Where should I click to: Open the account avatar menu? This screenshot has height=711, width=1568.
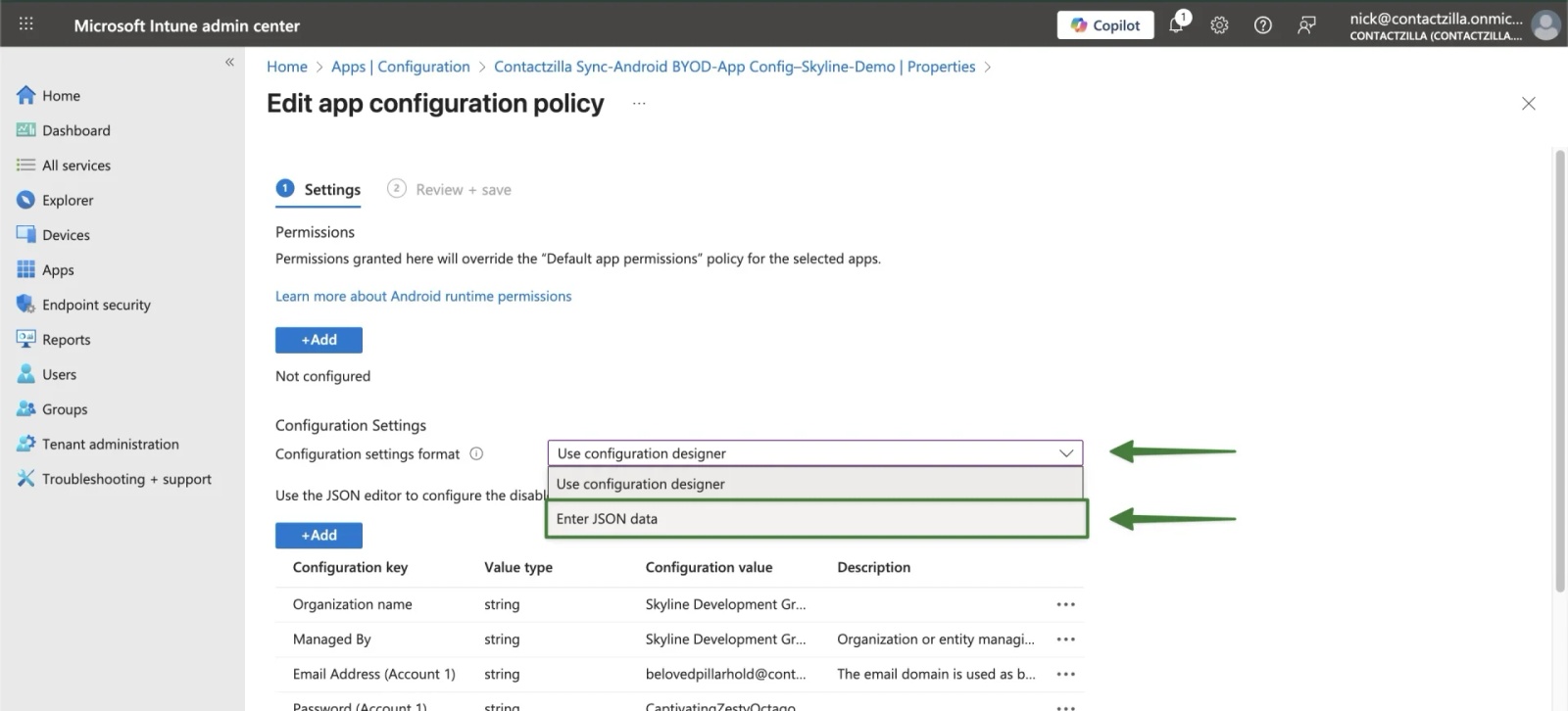[1545, 25]
